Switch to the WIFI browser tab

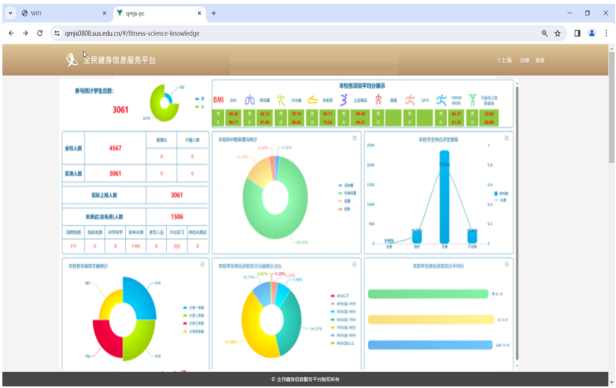pyautogui.click(x=63, y=13)
